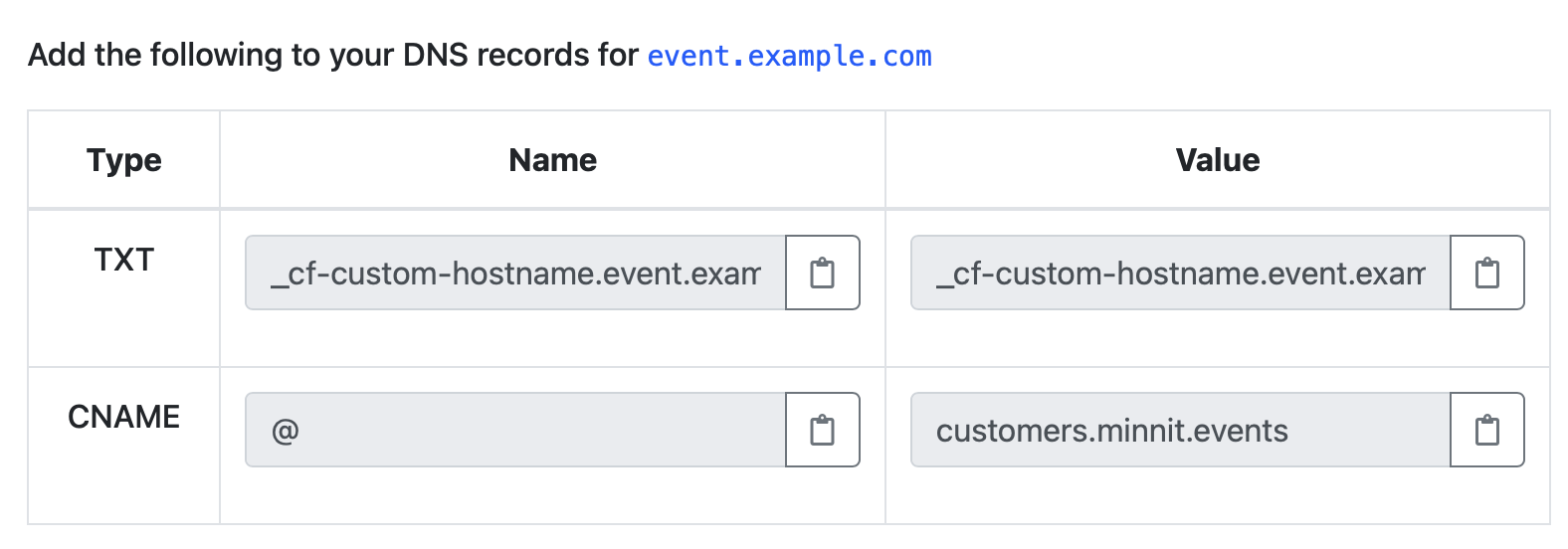
Task: Click the TXT record name text field
Action: tap(515, 273)
